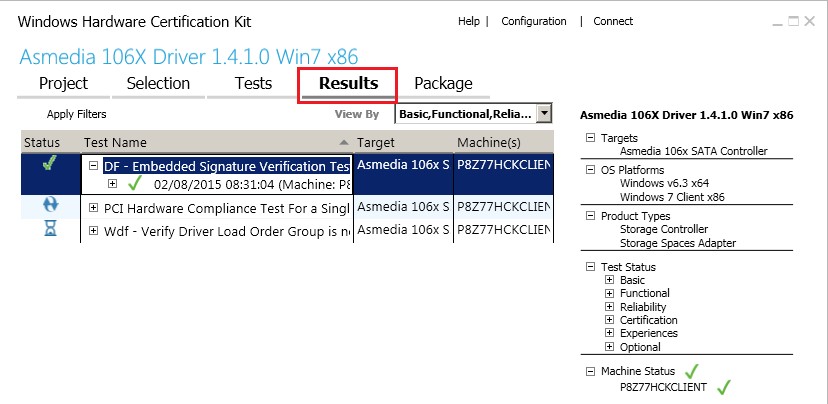Expand the Optional test status node
Image resolution: width=828 pixels, height=404 pixels.
(x=609, y=347)
